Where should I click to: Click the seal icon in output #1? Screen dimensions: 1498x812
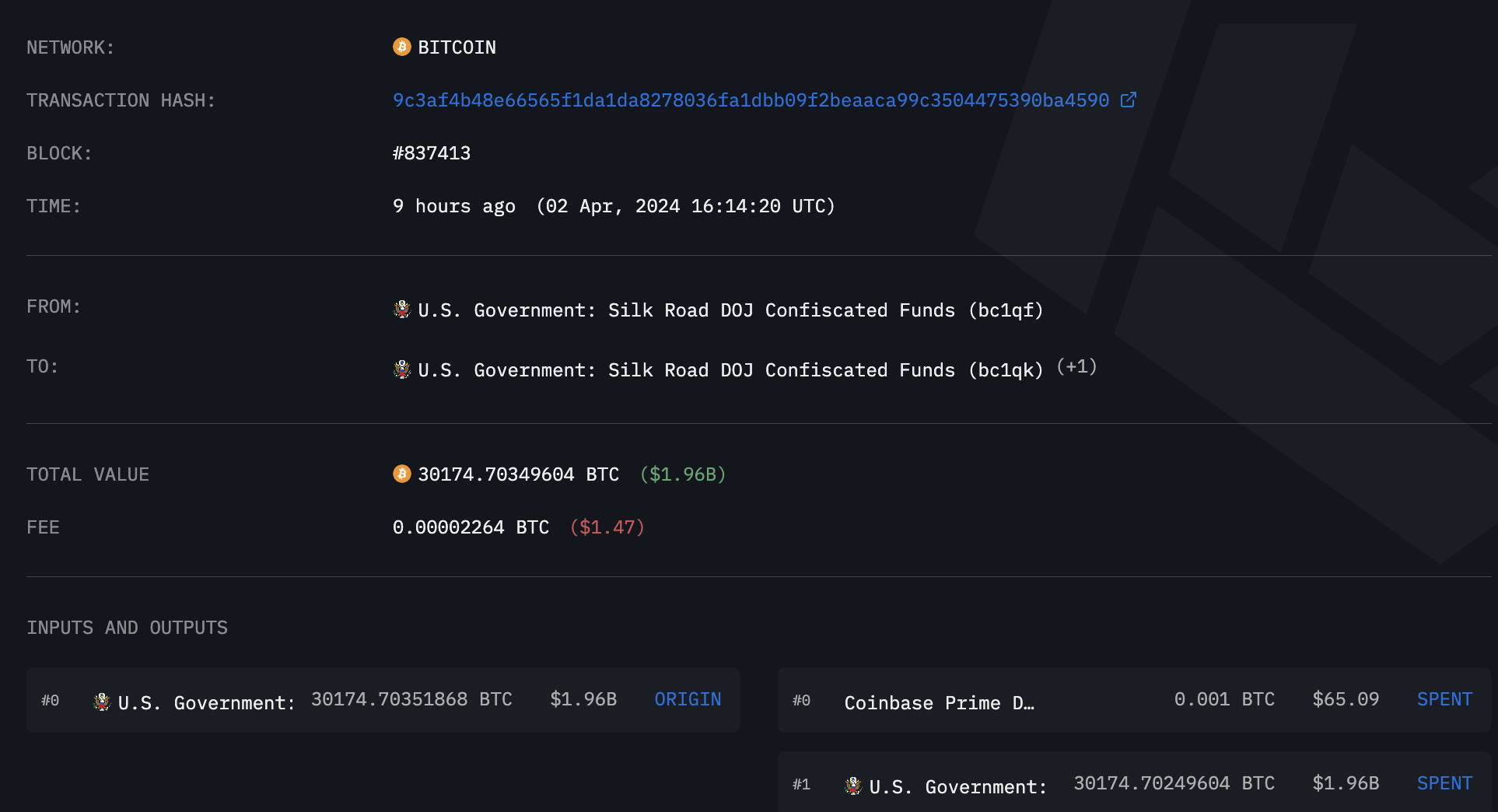[x=853, y=786]
